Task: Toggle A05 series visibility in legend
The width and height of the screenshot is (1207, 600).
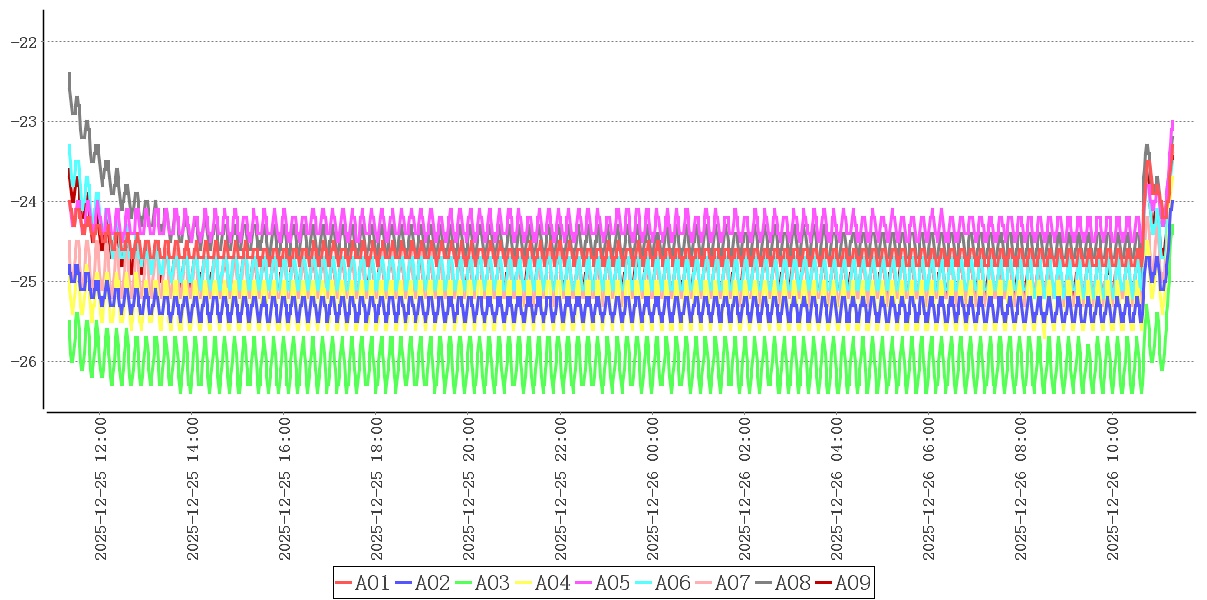Action: [612, 583]
